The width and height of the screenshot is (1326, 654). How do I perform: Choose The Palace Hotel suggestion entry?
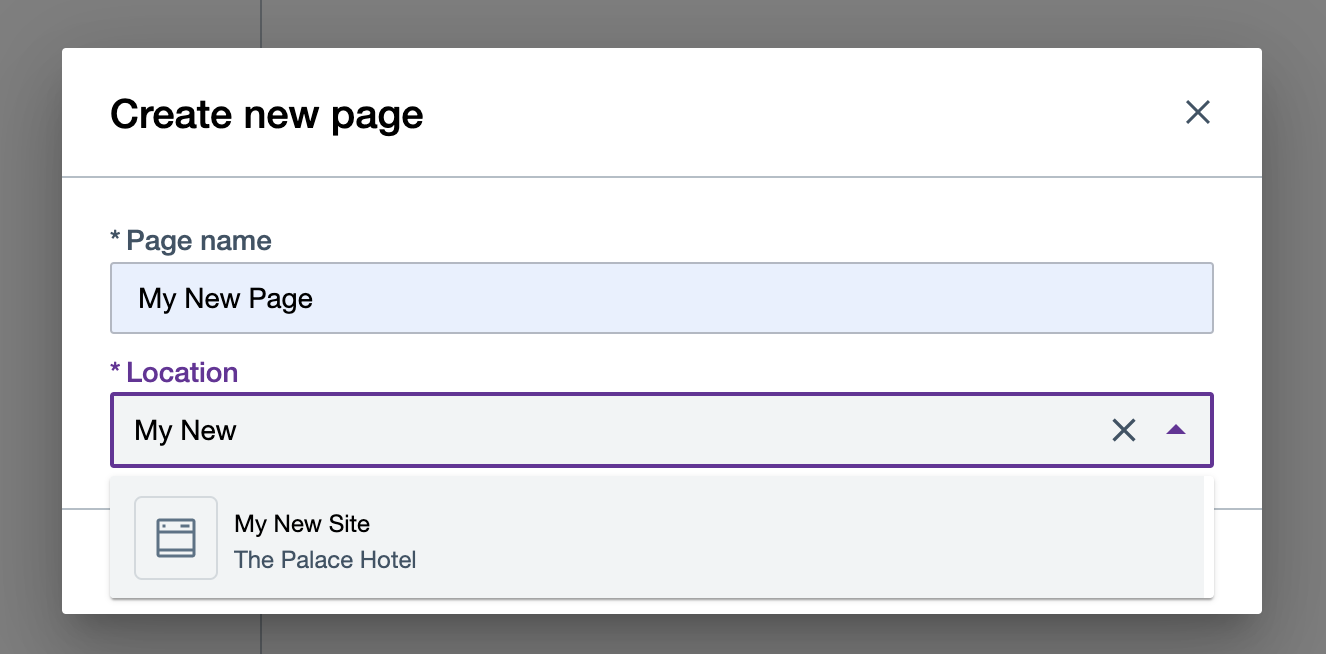325,560
